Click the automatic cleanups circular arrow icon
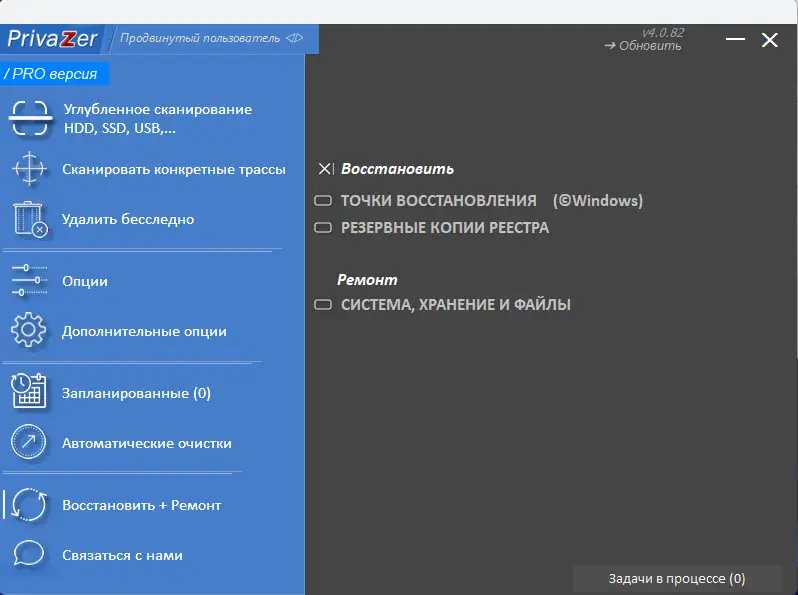 [x=28, y=442]
